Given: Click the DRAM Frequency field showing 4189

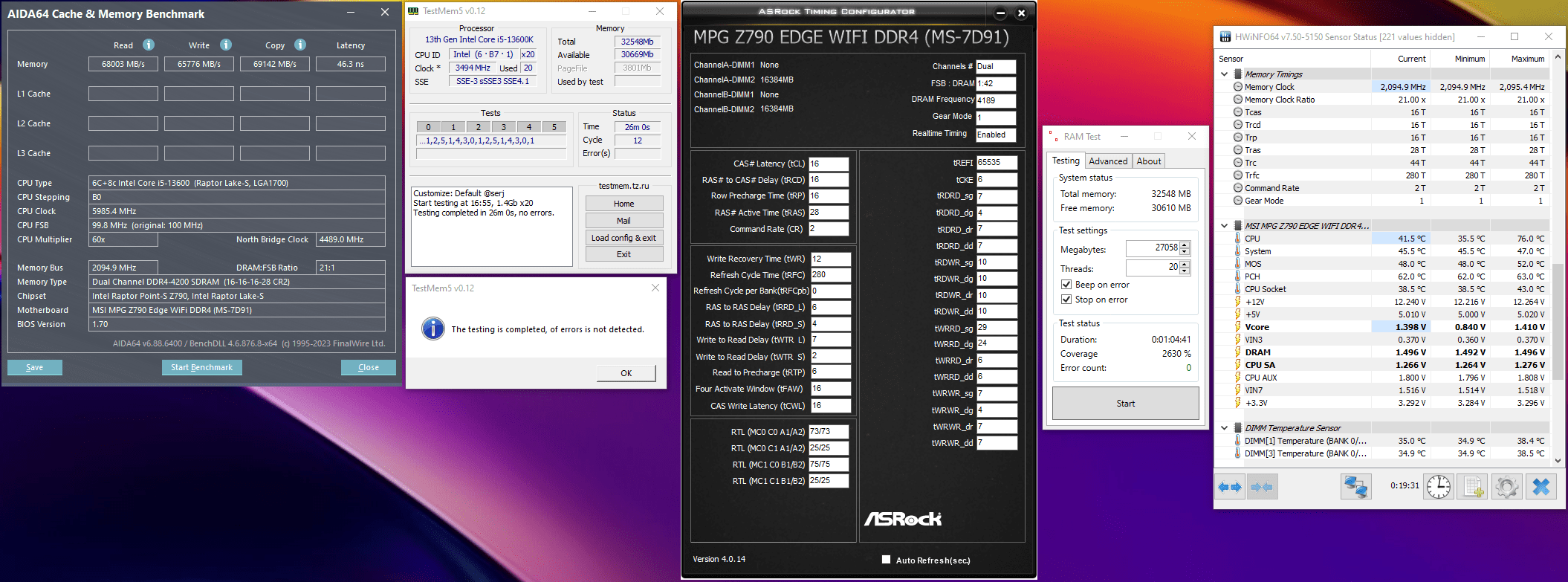Looking at the screenshot, I should click(996, 100).
